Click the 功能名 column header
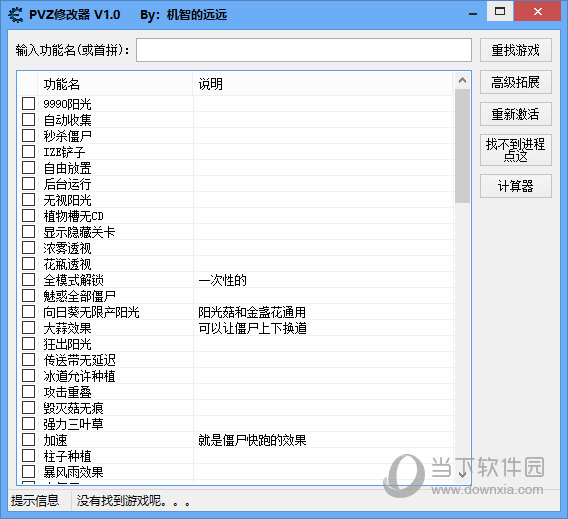Screen dimensions: 568x519 tap(115, 84)
